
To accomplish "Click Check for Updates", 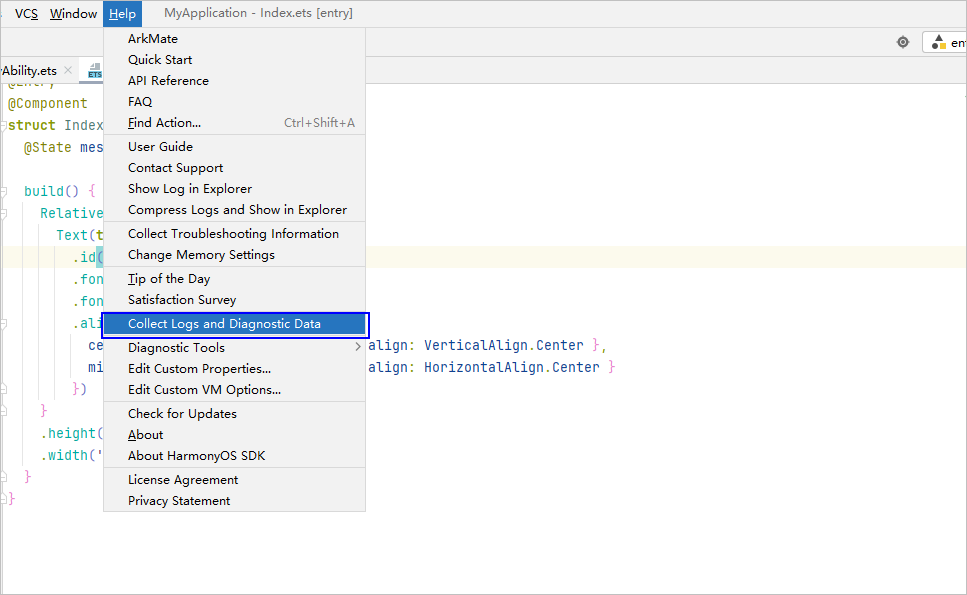I will pyautogui.click(x=182, y=414).
